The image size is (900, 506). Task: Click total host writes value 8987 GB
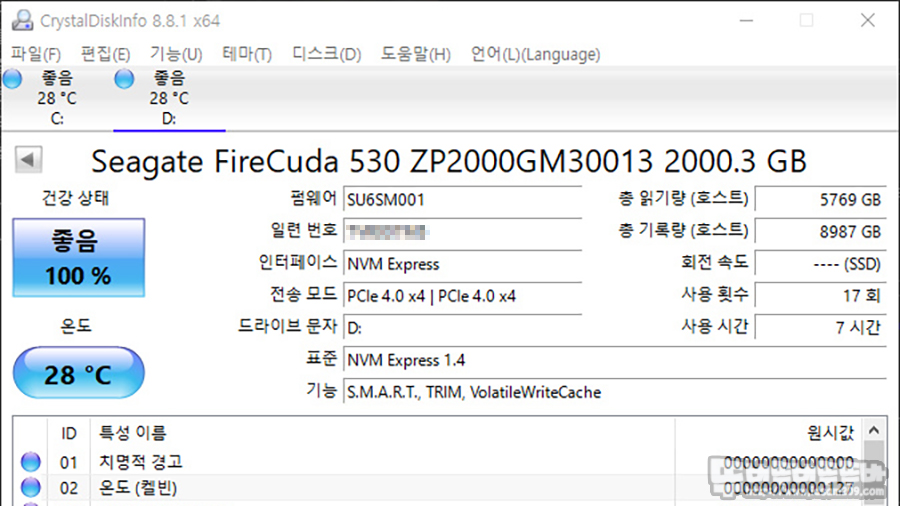tap(821, 232)
